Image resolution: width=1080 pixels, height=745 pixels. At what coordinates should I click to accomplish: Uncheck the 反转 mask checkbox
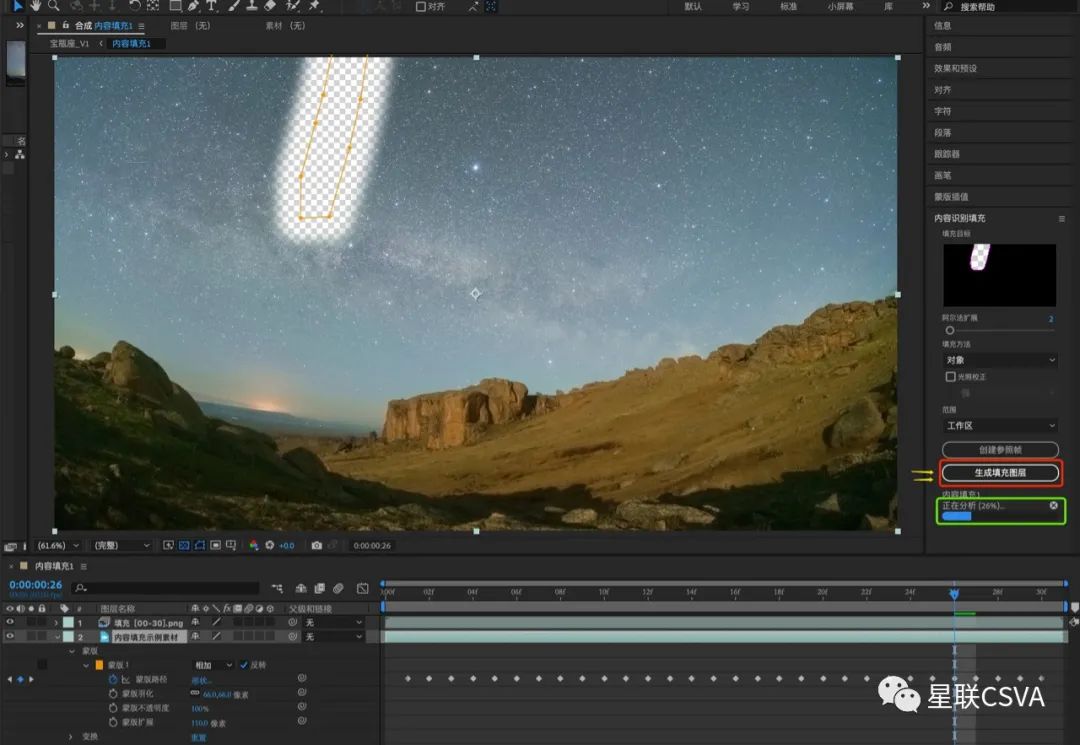click(243, 665)
